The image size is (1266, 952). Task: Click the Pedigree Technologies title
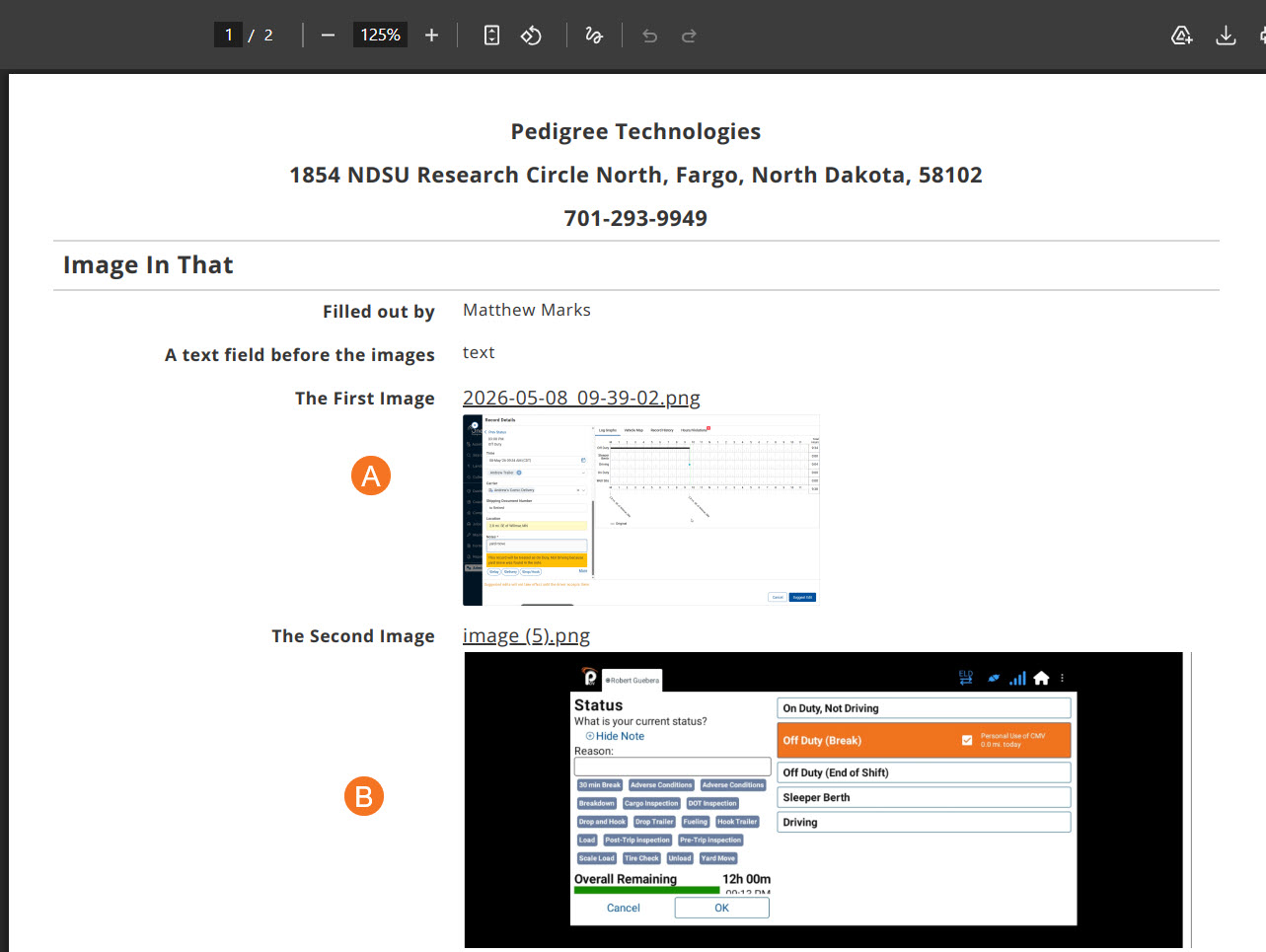(635, 131)
